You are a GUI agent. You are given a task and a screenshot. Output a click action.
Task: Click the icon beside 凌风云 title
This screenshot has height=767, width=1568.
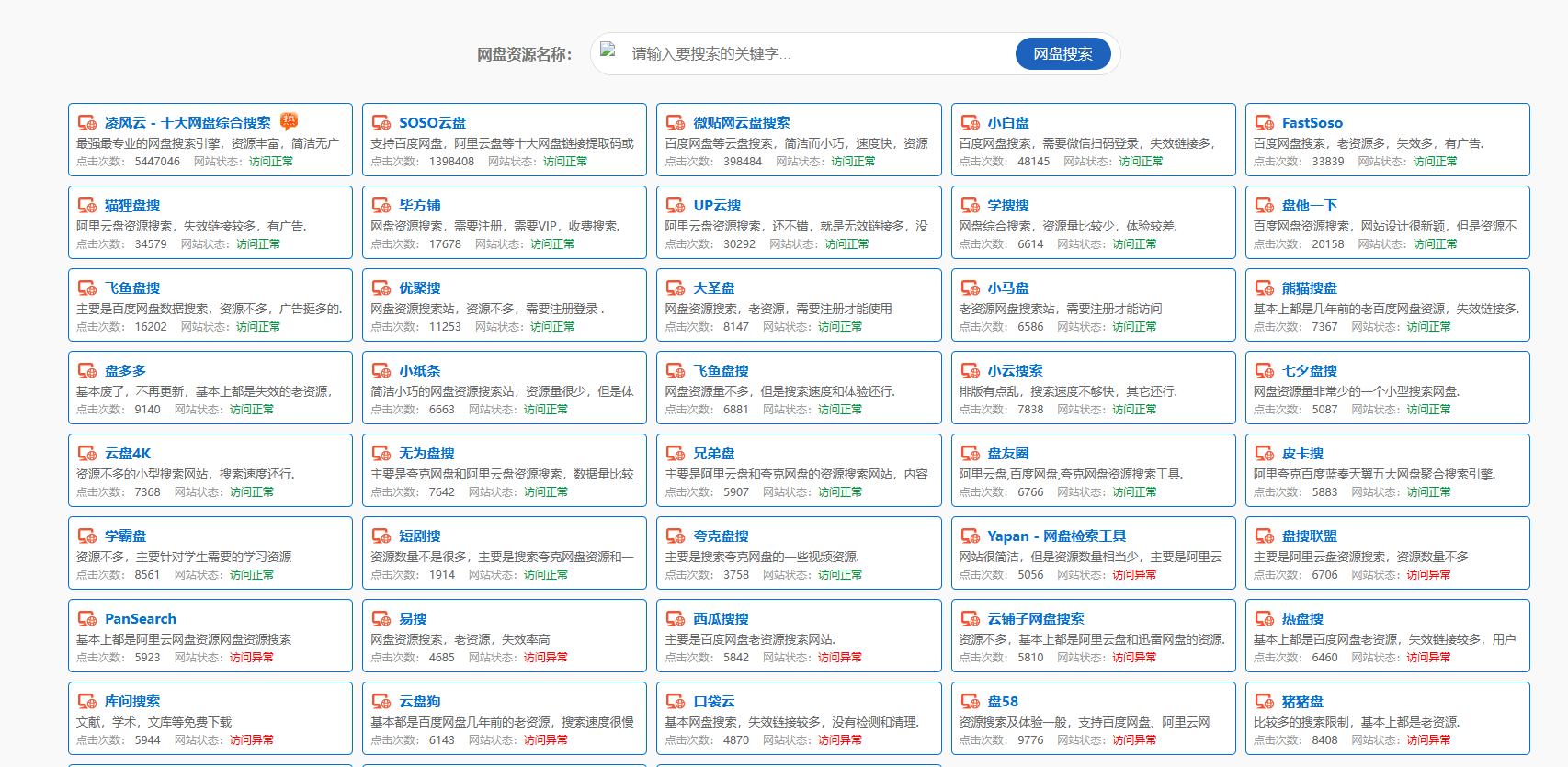87,122
